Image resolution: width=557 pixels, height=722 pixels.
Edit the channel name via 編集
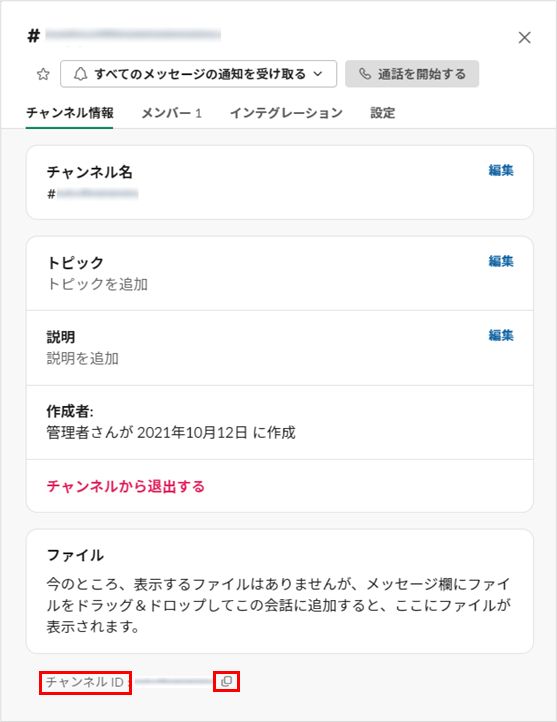pos(501,170)
